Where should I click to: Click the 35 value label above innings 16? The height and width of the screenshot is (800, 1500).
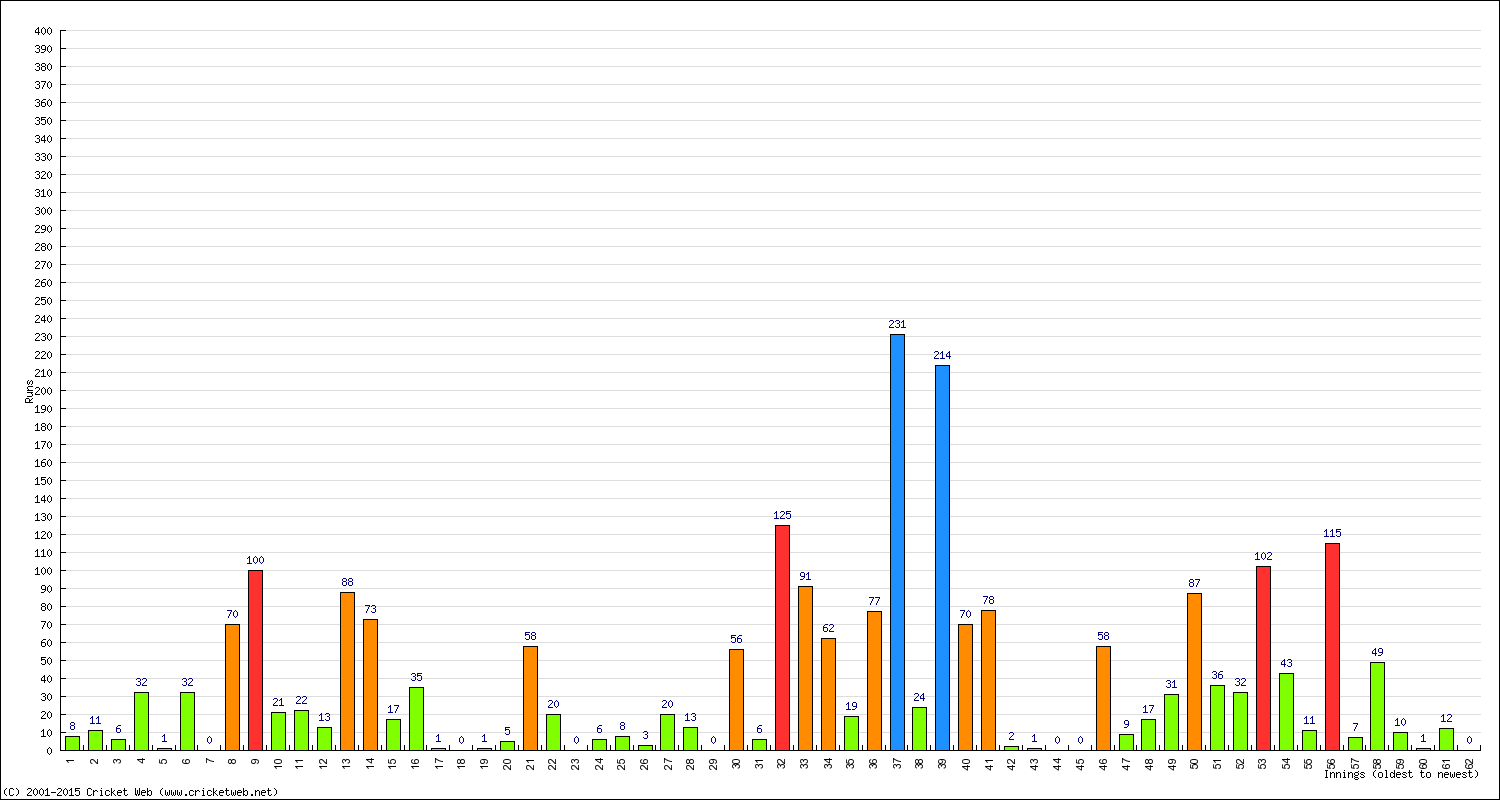pos(416,677)
